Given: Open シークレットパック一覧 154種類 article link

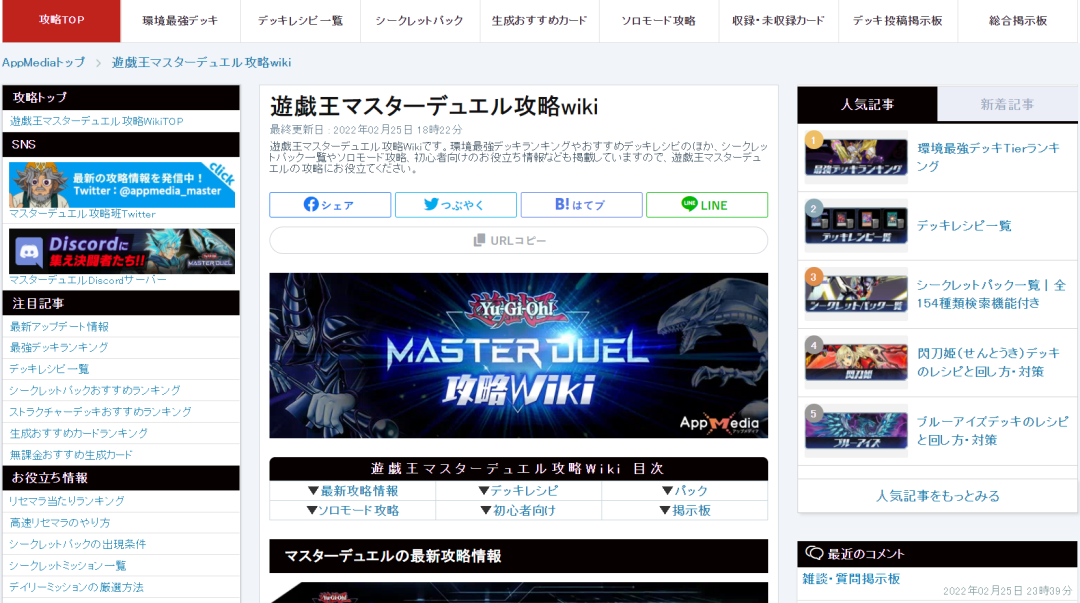Looking at the screenshot, I should tap(991, 294).
